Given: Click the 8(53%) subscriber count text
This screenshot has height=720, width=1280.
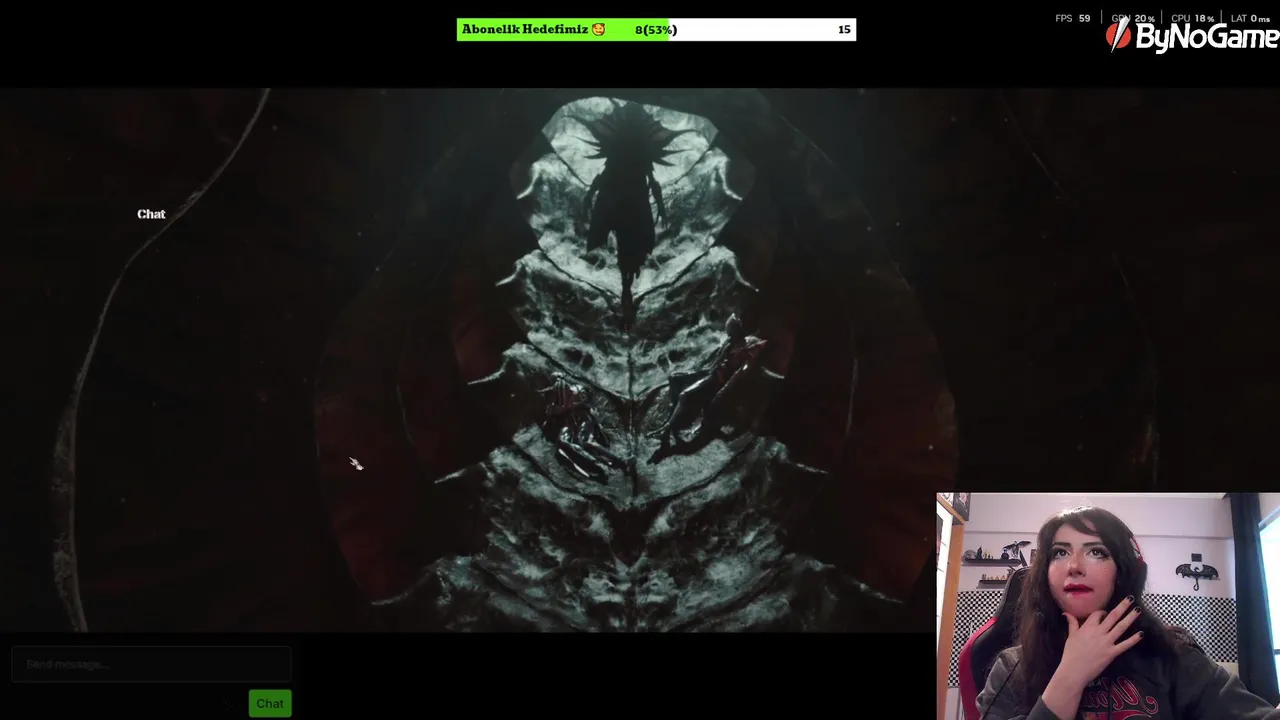Looking at the screenshot, I should [x=656, y=30].
